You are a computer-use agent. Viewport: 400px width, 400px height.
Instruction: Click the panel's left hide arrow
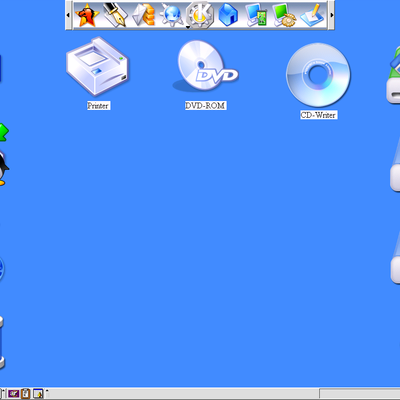tap(68, 15)
